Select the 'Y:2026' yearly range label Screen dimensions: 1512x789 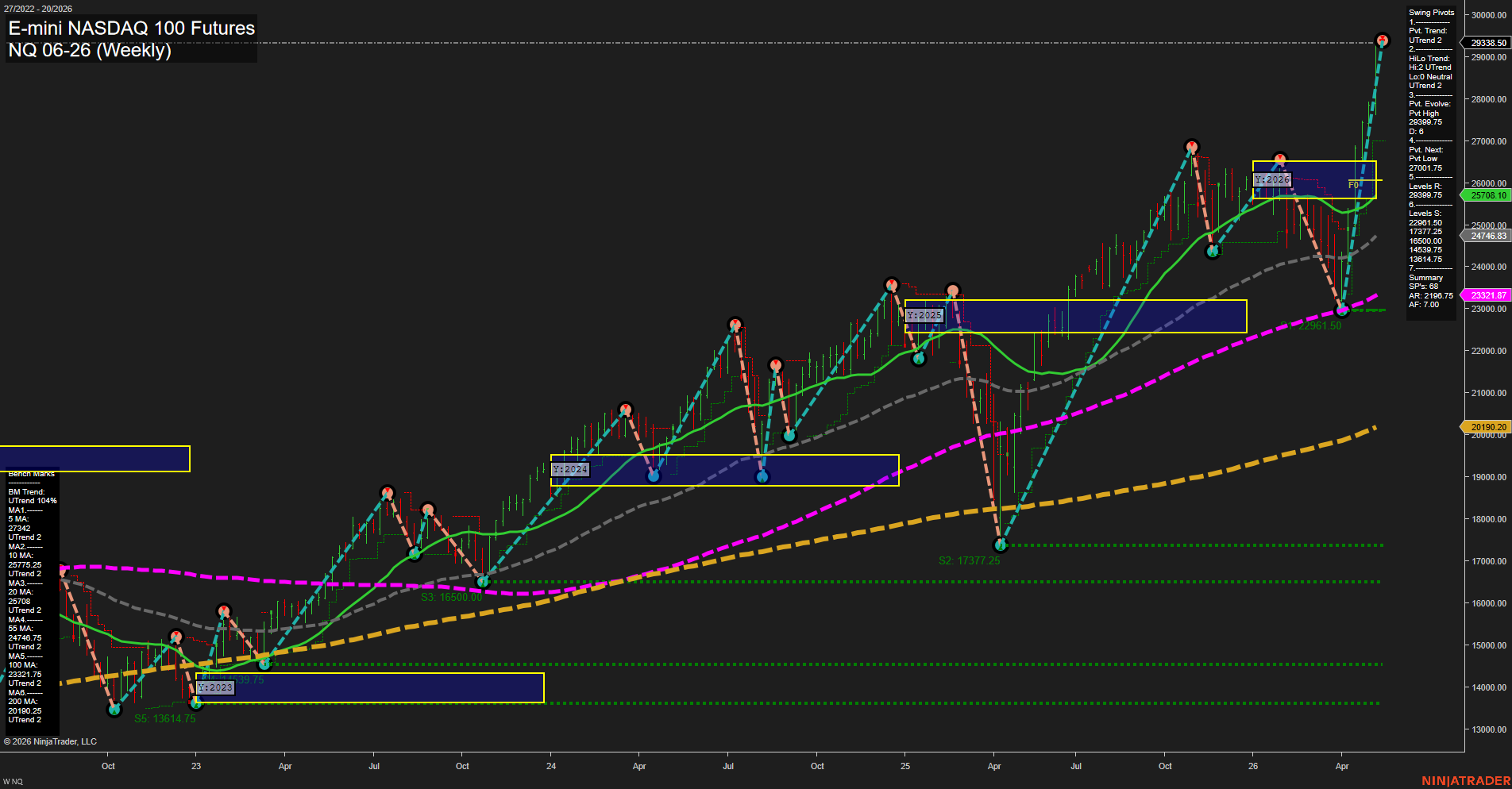point(1272,179)
